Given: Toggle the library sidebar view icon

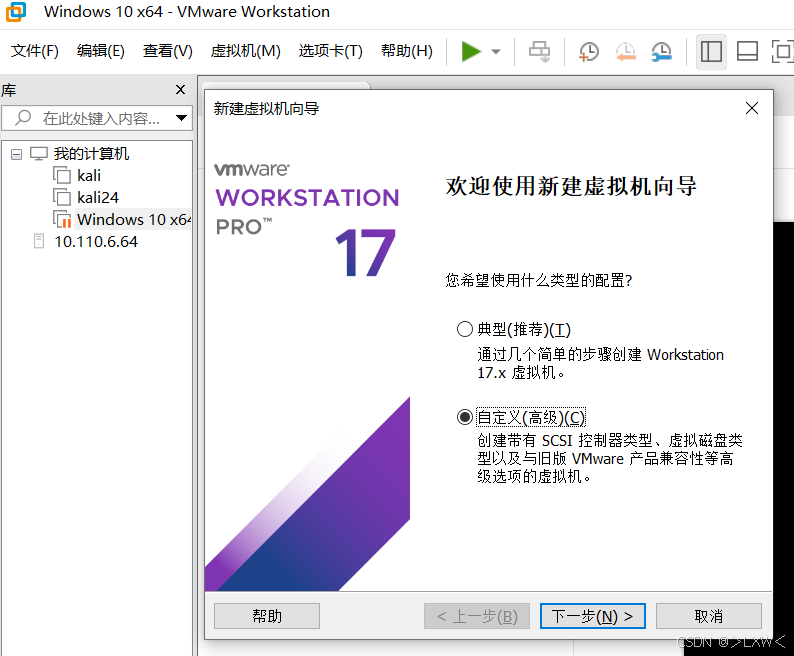Looking at the screenshot, I should [x=711, y=52].
